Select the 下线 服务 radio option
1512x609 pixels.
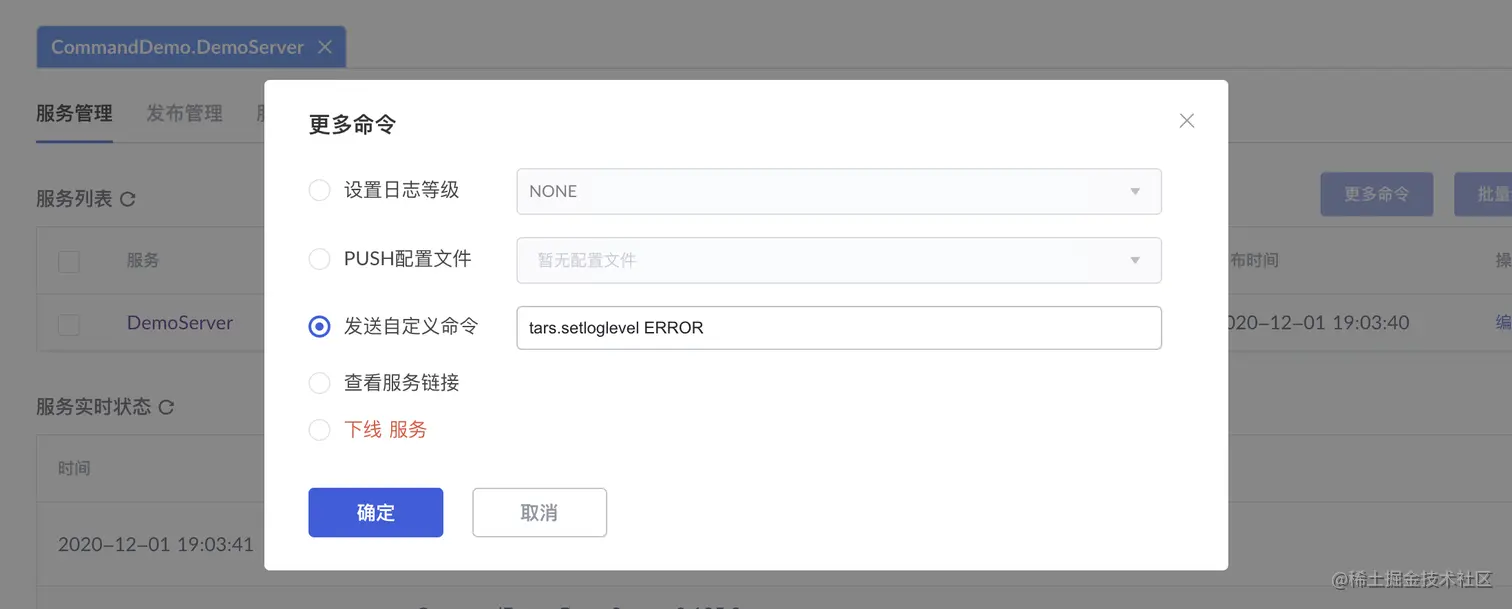click(319, 430)
